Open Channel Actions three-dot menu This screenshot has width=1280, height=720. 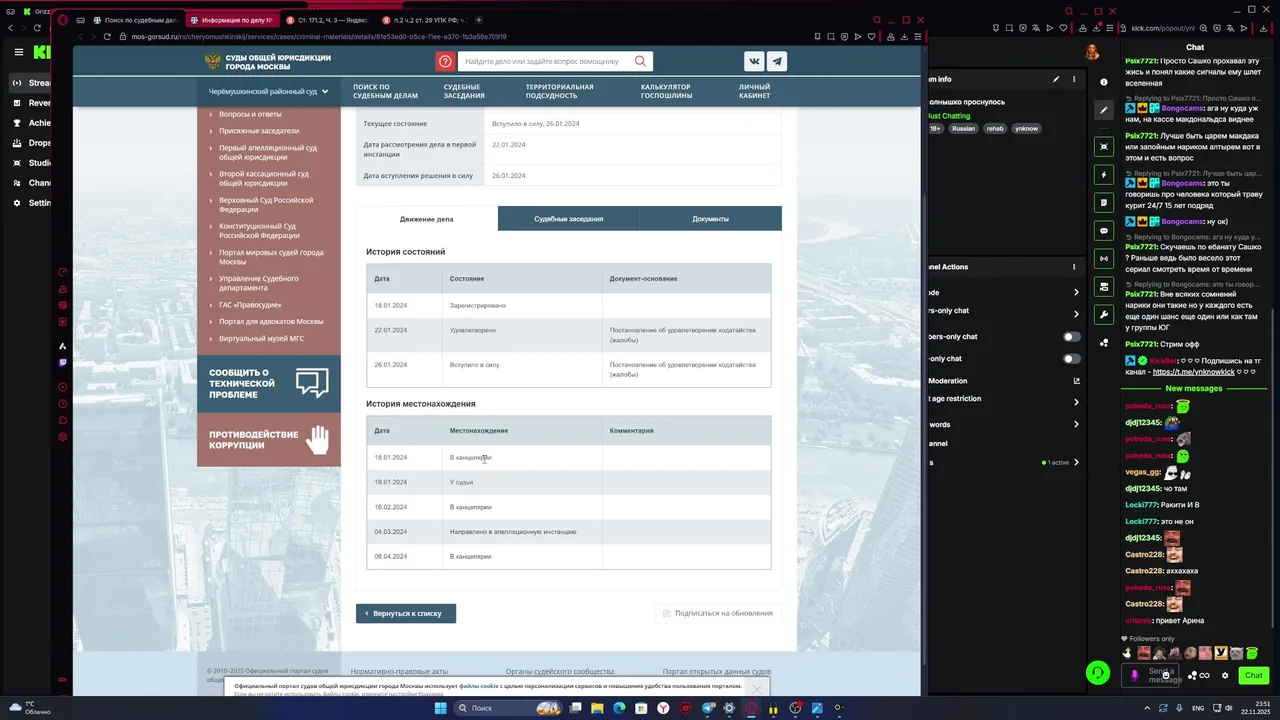point(1074,267)
